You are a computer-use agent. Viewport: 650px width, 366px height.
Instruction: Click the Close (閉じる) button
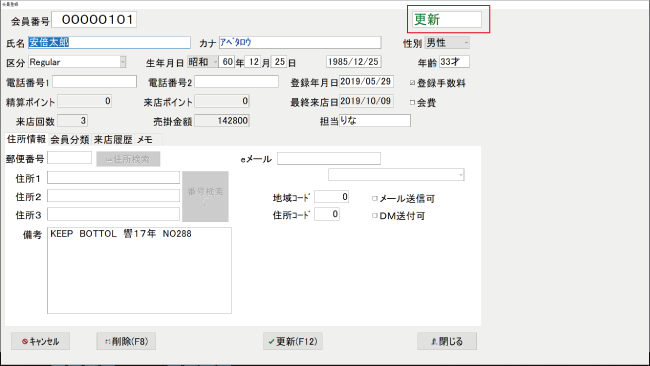click(447, 341)
